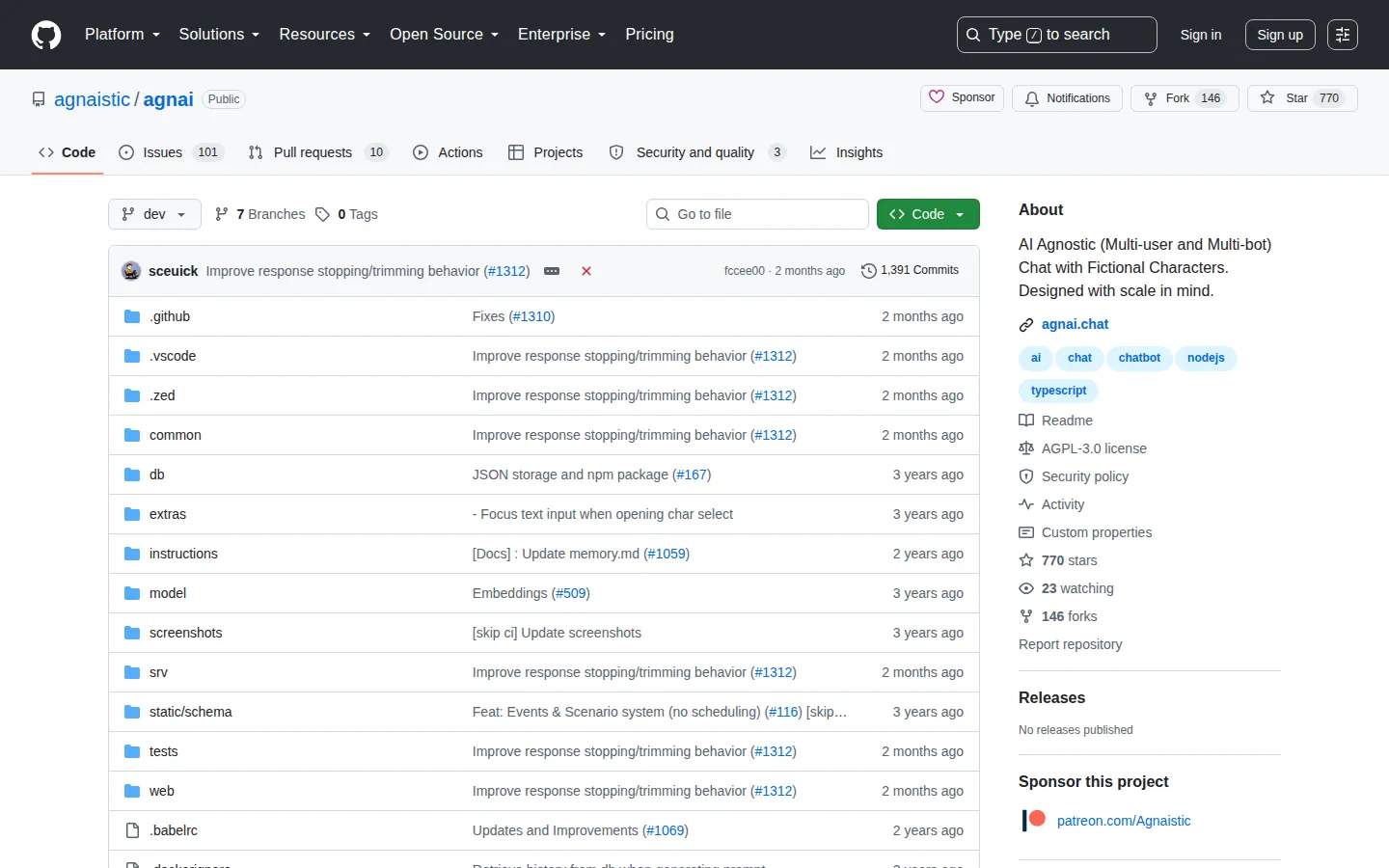Image resolution: width=1389 pixels, height=868 pixels.
Task: Switch to the Actions tab
Action: 448,152
